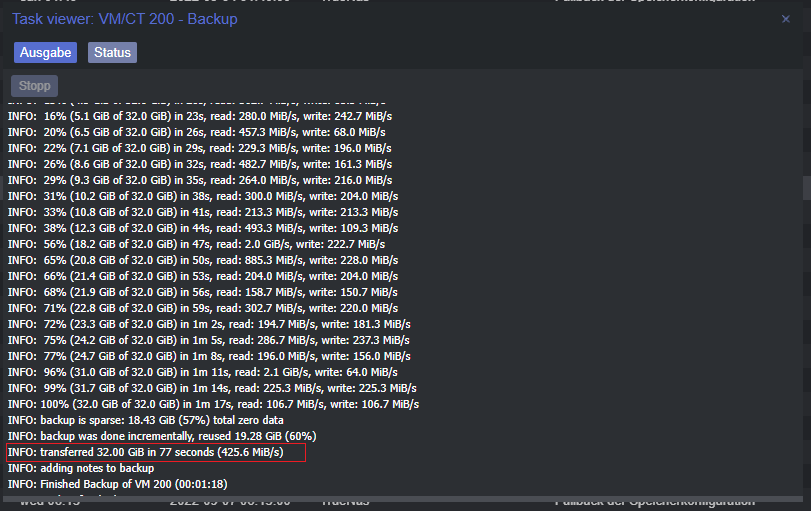Viewport: 811px width, 511px height.
Task: Select the log line starting 26% (8.6 GiB
Action: click(x=200, y=164)
